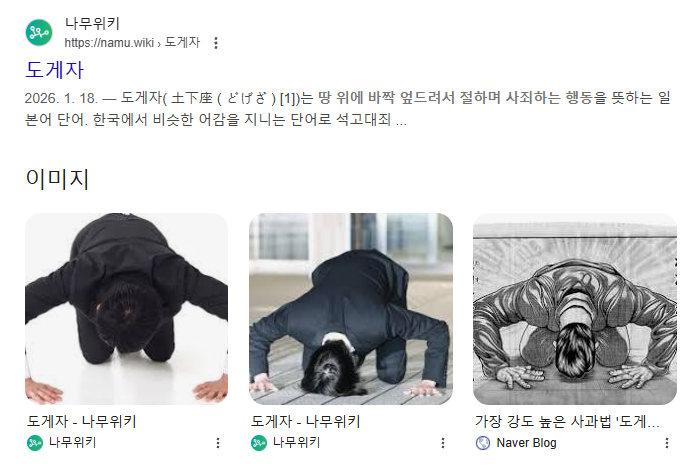Open first thumbnail of person bowing on white floor
Viewport: 694px width, 470px height.
[x=127, y=308]
